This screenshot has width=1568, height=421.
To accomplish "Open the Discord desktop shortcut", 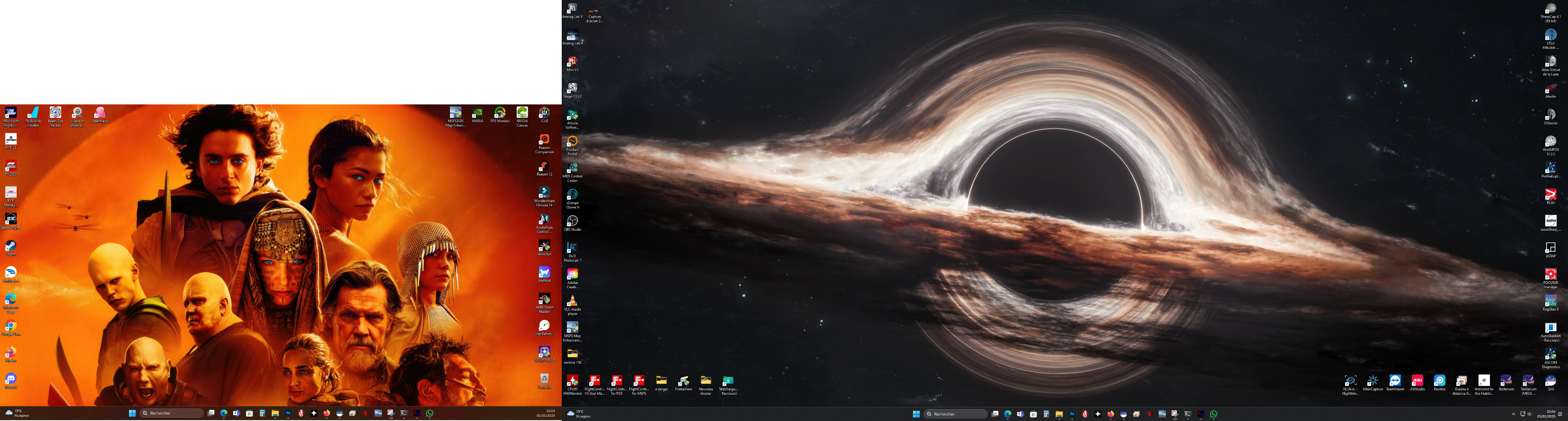I will coord(11,381).
